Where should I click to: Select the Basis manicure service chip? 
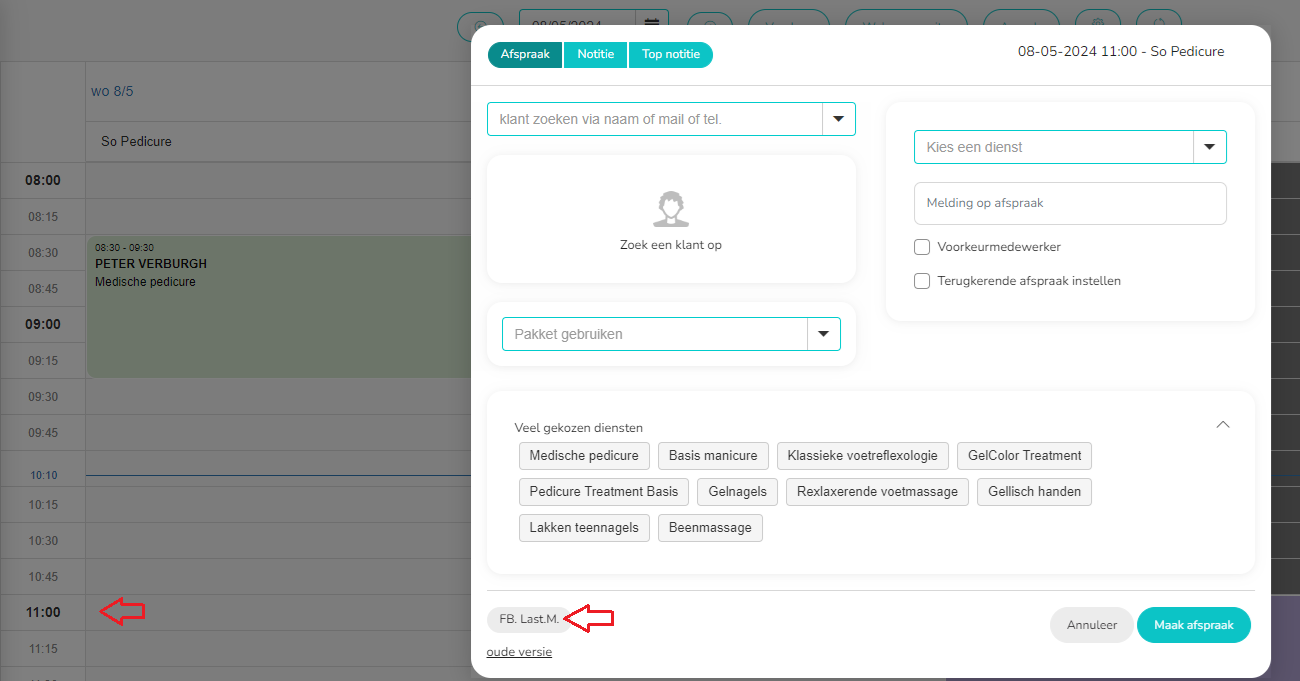713,456
